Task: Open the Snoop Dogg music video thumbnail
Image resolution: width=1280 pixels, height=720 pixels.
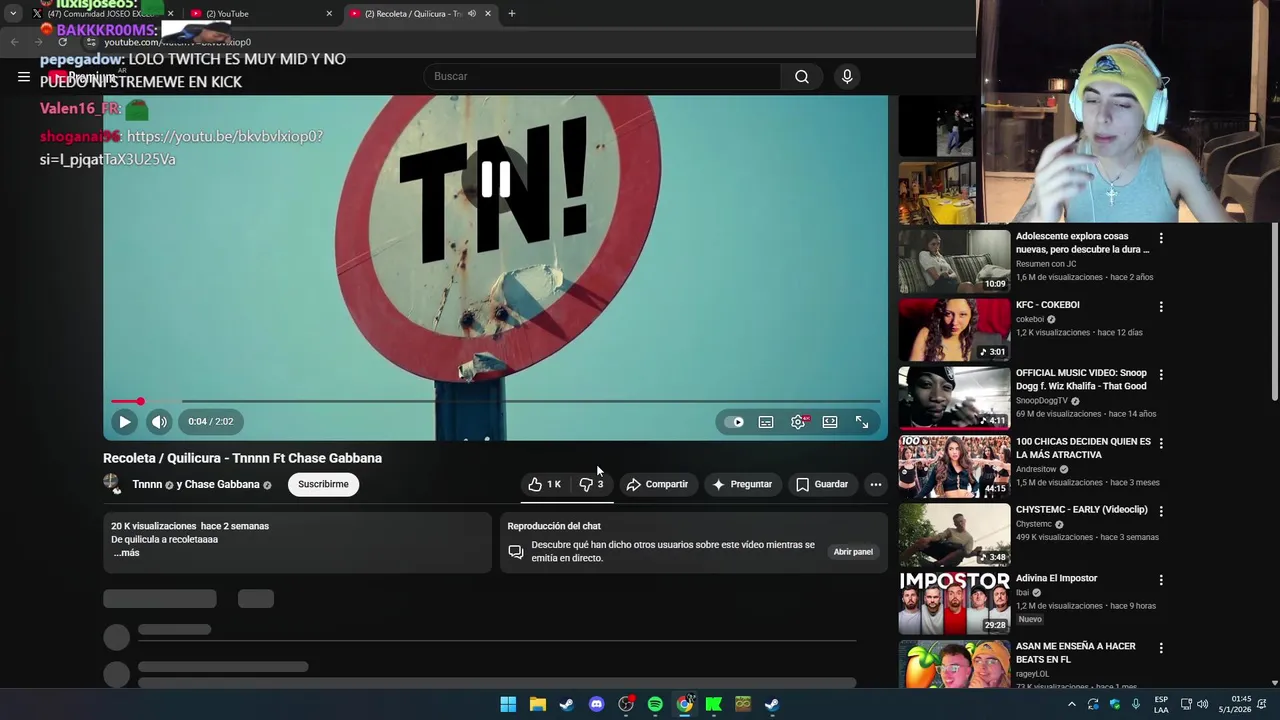Action: point(954,398)
